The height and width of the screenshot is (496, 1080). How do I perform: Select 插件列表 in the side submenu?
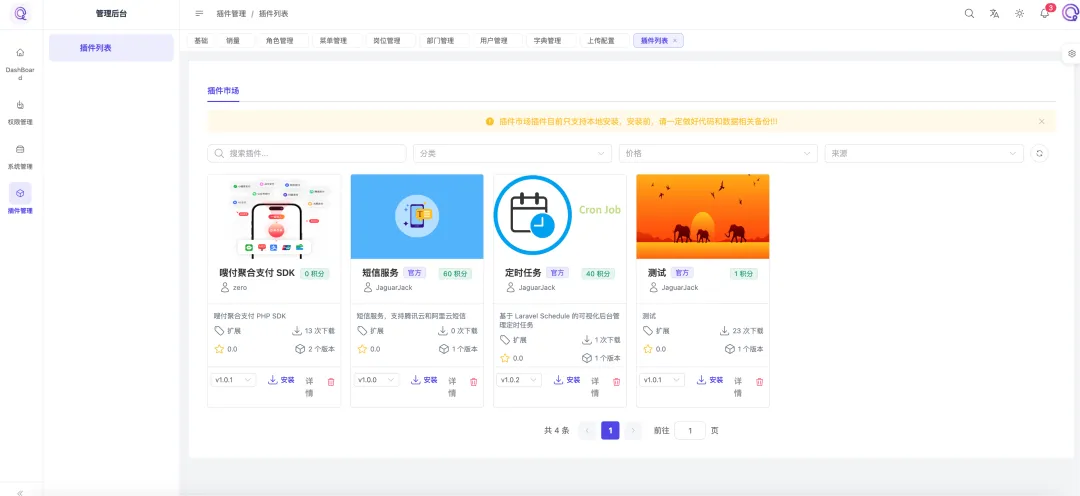[x=111, y=48]
